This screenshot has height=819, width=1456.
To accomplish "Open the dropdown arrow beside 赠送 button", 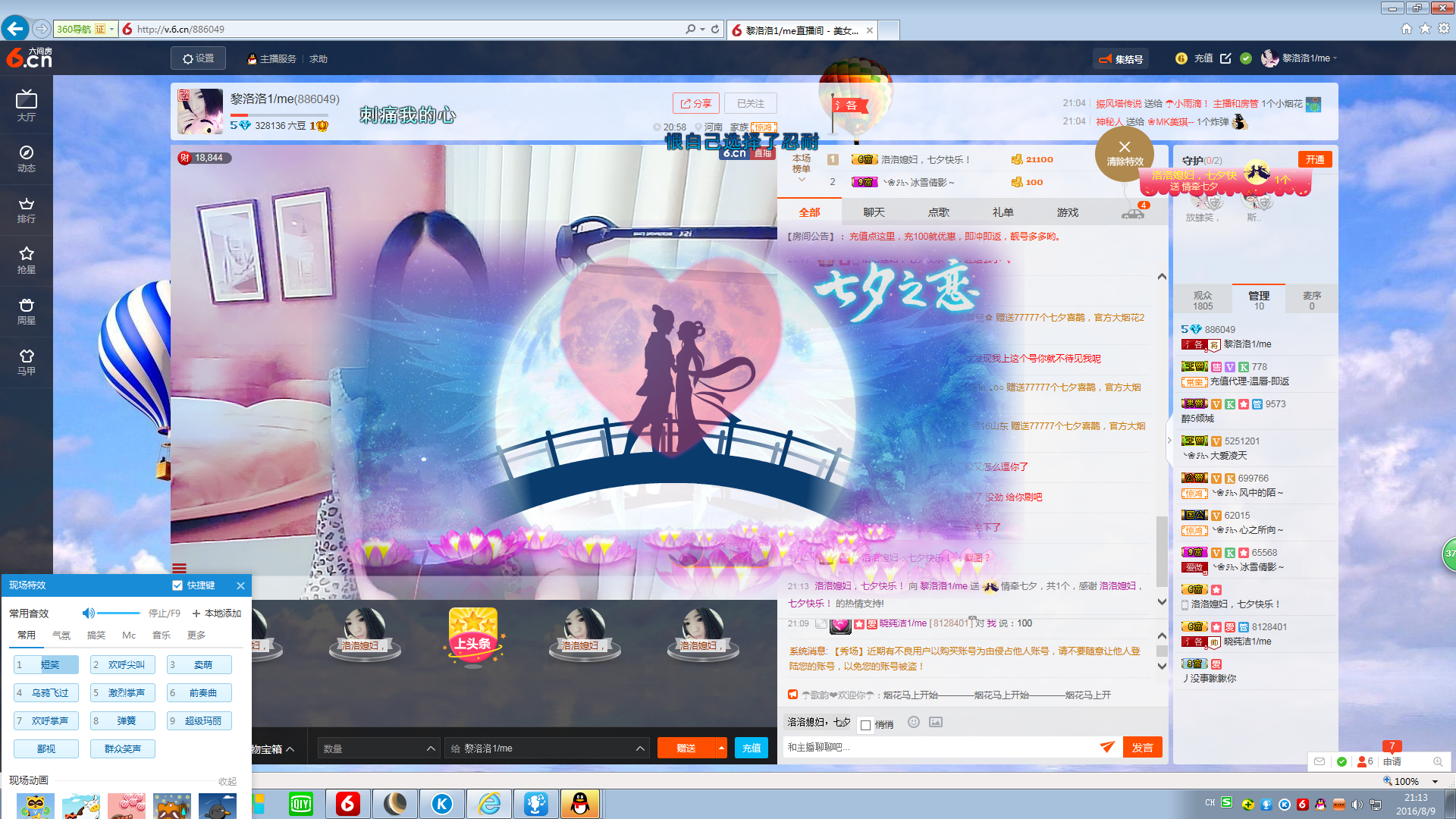I will (721, 748).
